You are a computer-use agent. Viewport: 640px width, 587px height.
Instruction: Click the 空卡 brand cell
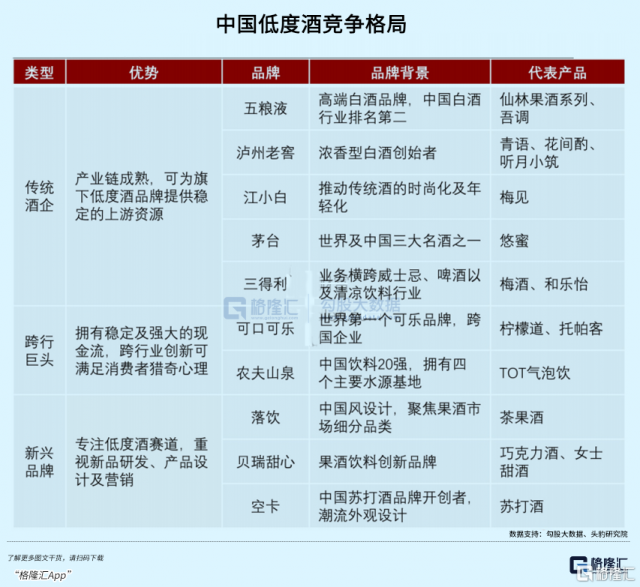pyautogui.click(x=265, y=506)
